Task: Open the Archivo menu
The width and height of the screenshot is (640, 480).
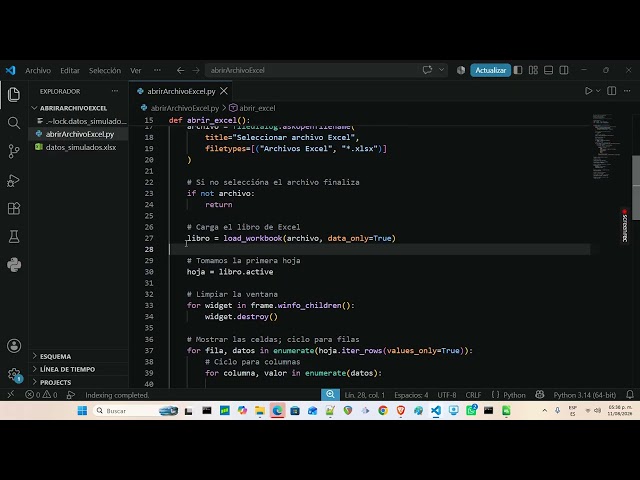Action: [38, 71]
